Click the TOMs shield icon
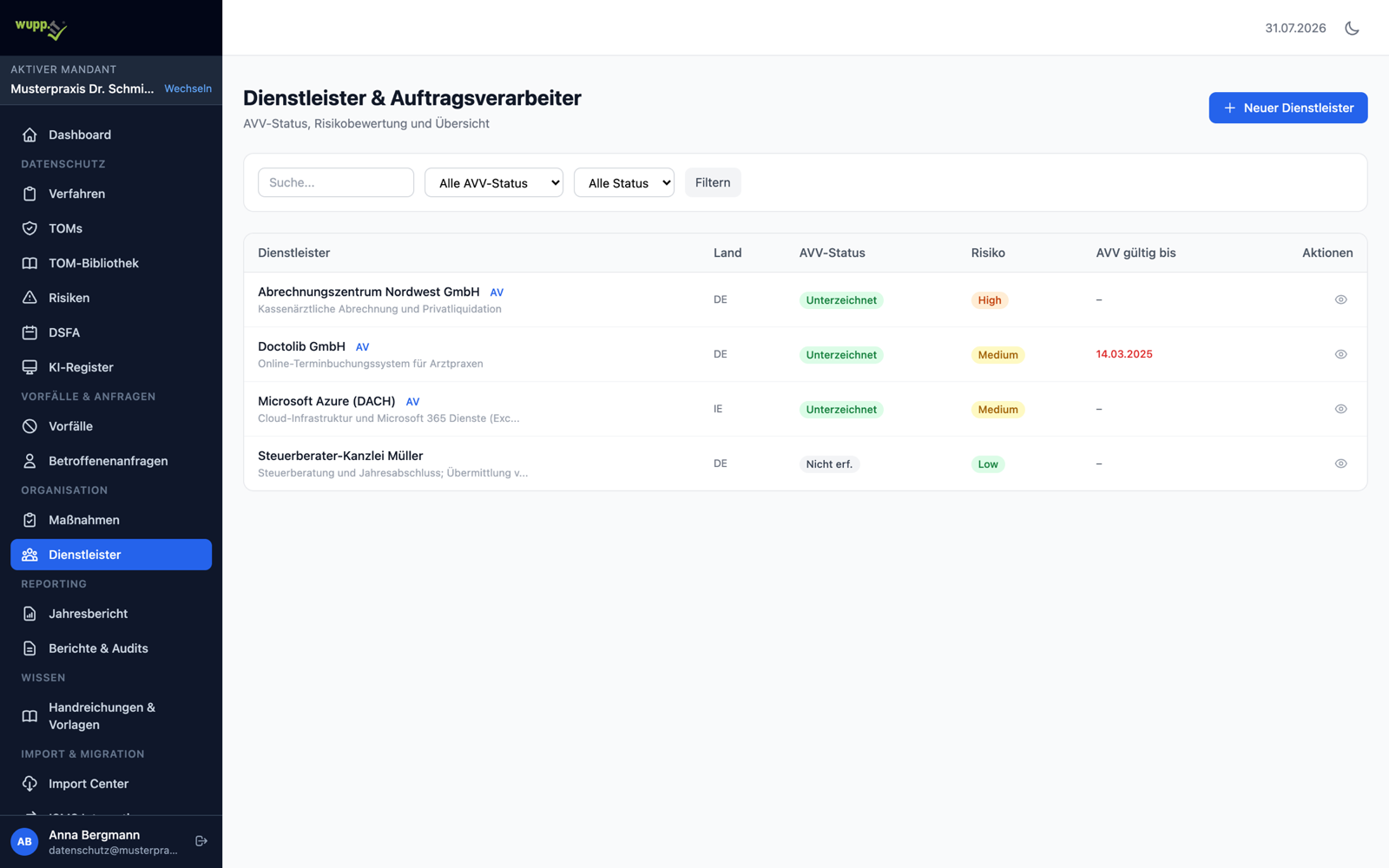Screen dimensions: 1389x868 [30, 228]
